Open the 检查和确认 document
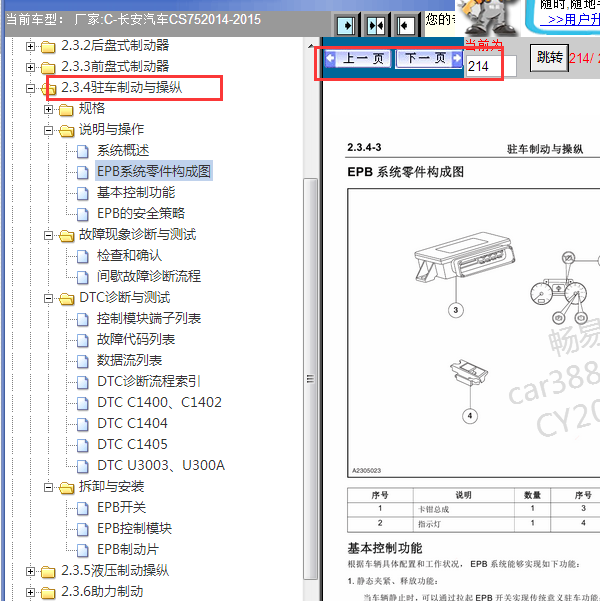This screenshot has height=601, width=600. [x=129, y=256]
